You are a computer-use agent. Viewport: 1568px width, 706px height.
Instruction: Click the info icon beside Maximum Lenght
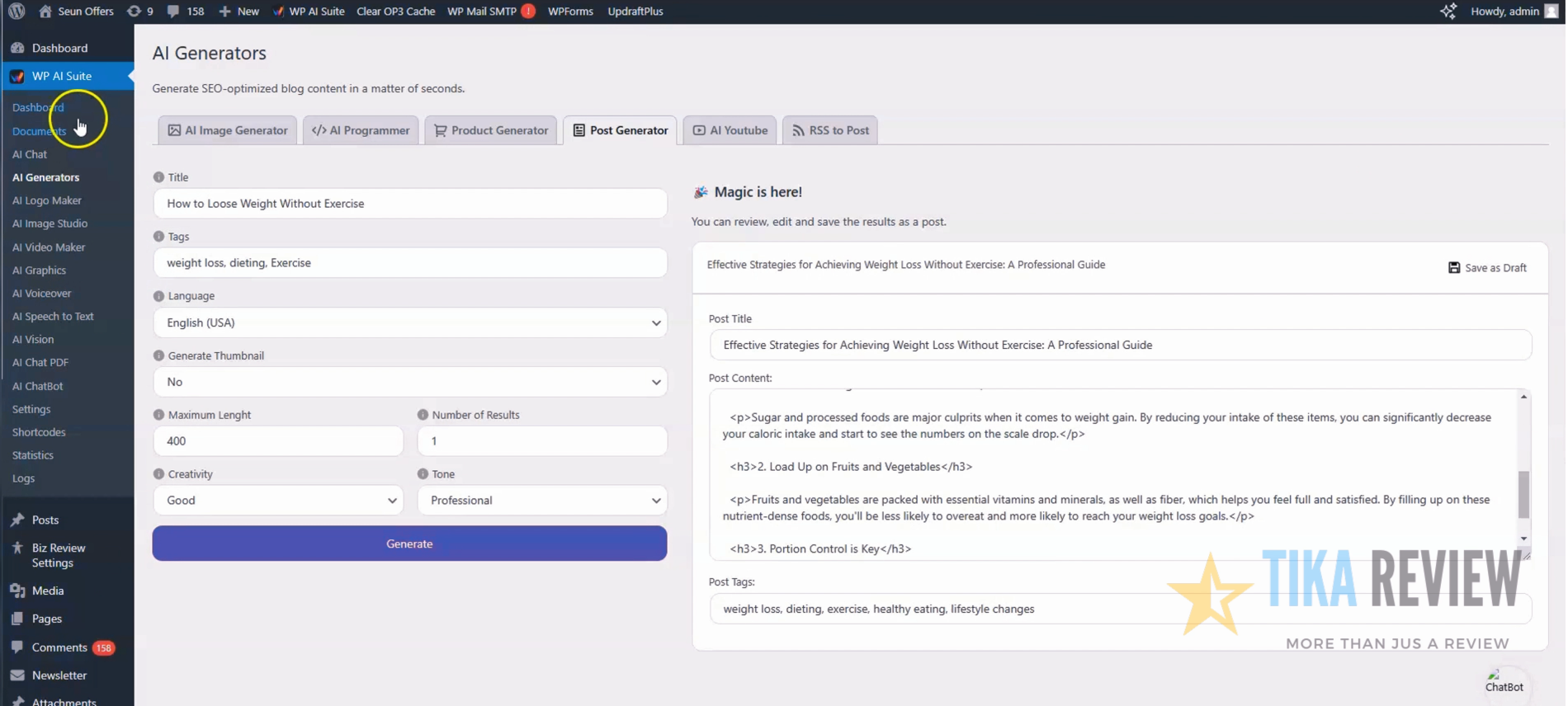click(x=158, y=415)
